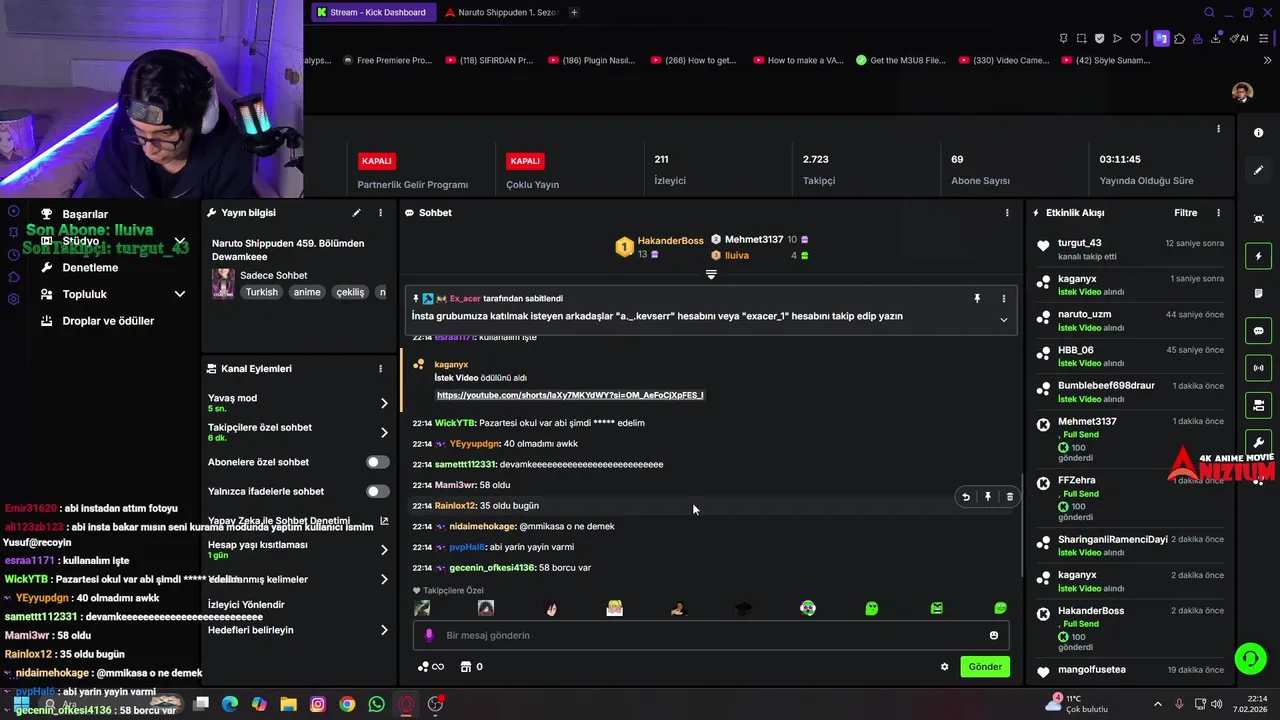Screen dimensions: 1280x720
Task: Open Etkinlik Akışı three-dot menu
Action: (1218, 213)
